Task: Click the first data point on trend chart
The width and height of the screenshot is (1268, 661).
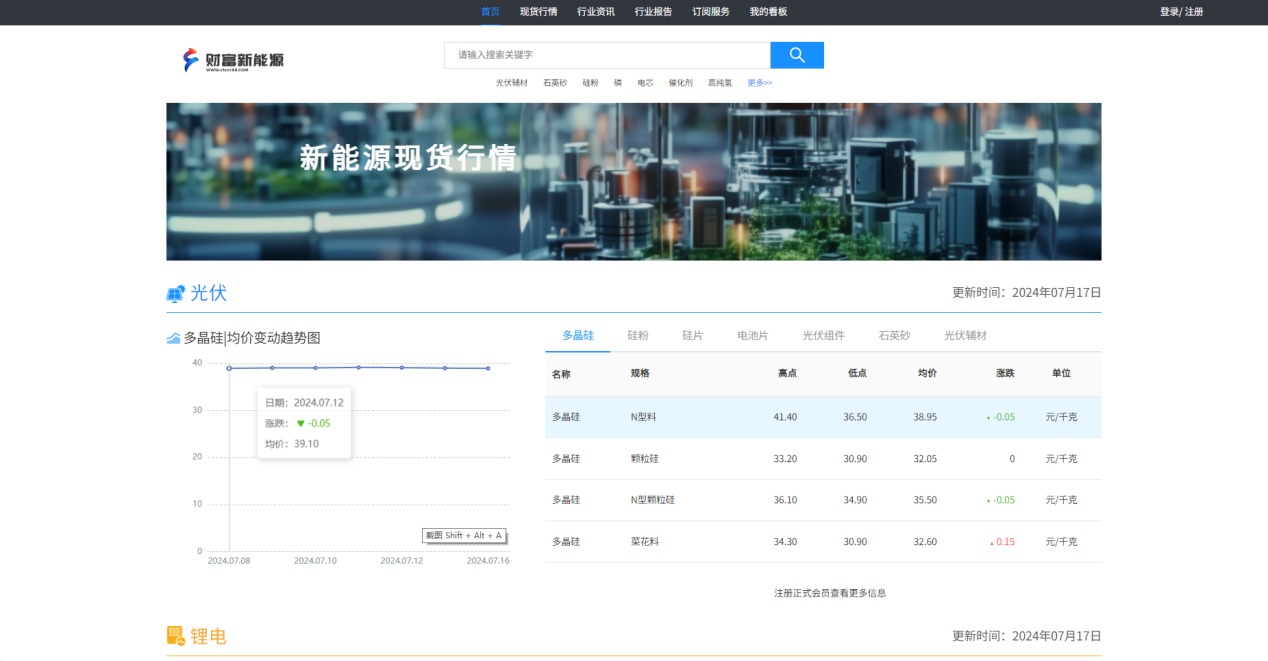Action: 229,368
